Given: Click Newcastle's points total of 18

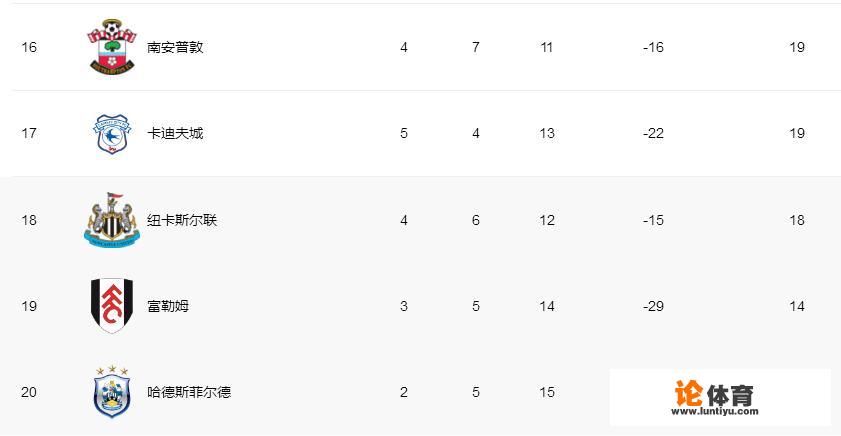Looking at the screenshot, I should tap(796, 220).
